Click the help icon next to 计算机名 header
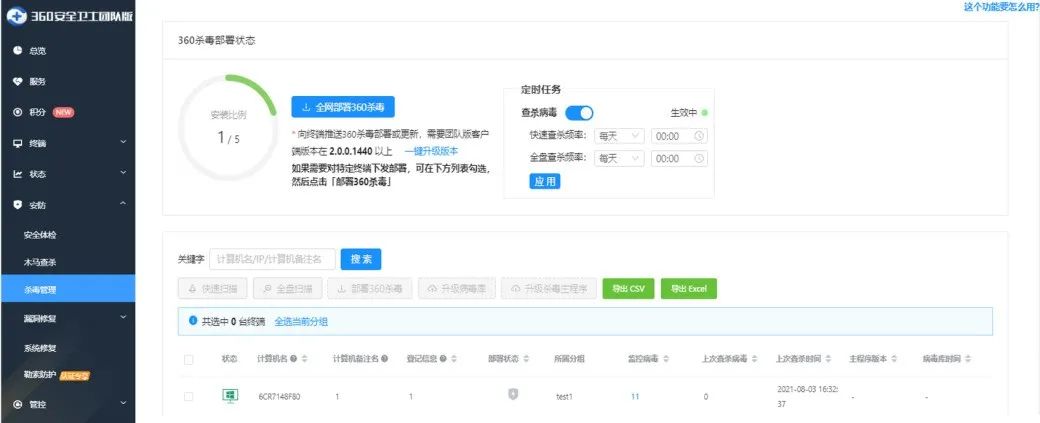The image size is (1040, 423). (x=294, y=359)
